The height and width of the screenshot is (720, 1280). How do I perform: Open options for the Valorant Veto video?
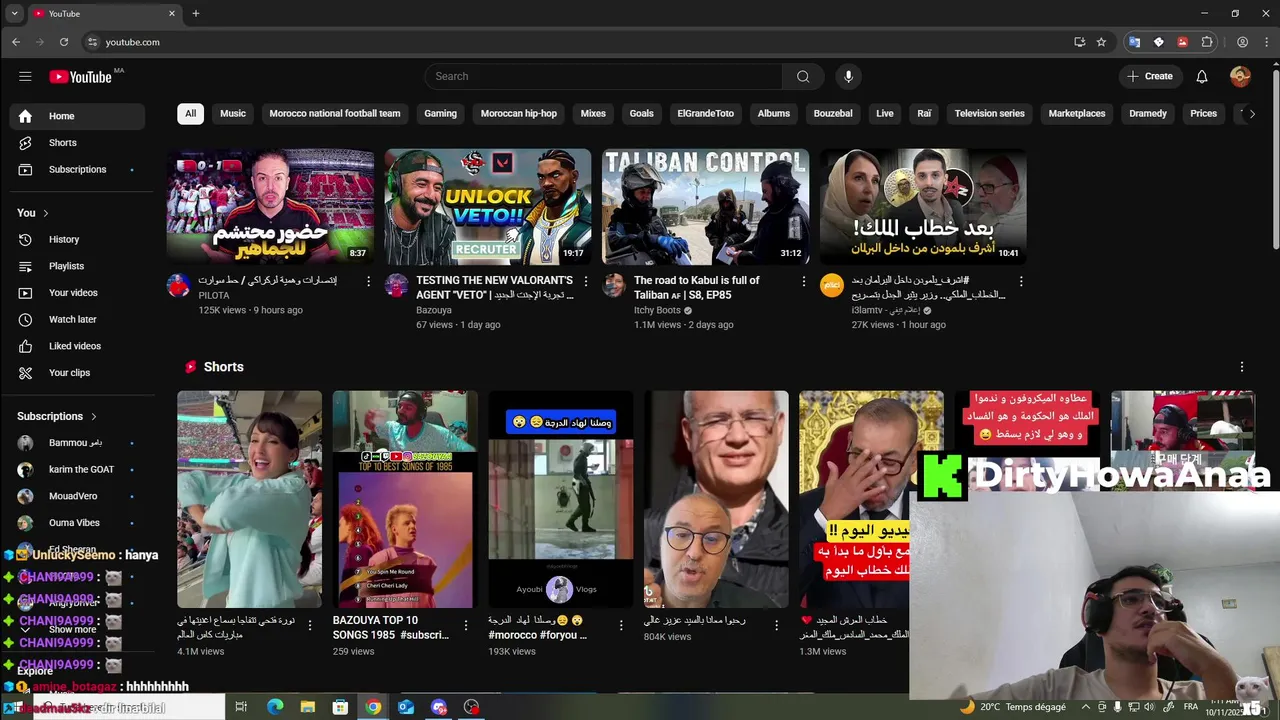[586, 282]
